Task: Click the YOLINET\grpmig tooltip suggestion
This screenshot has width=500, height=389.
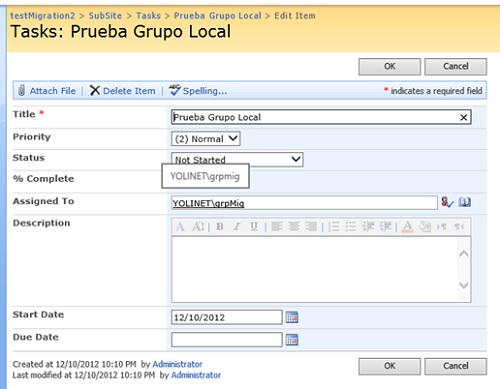Action: 205,176
